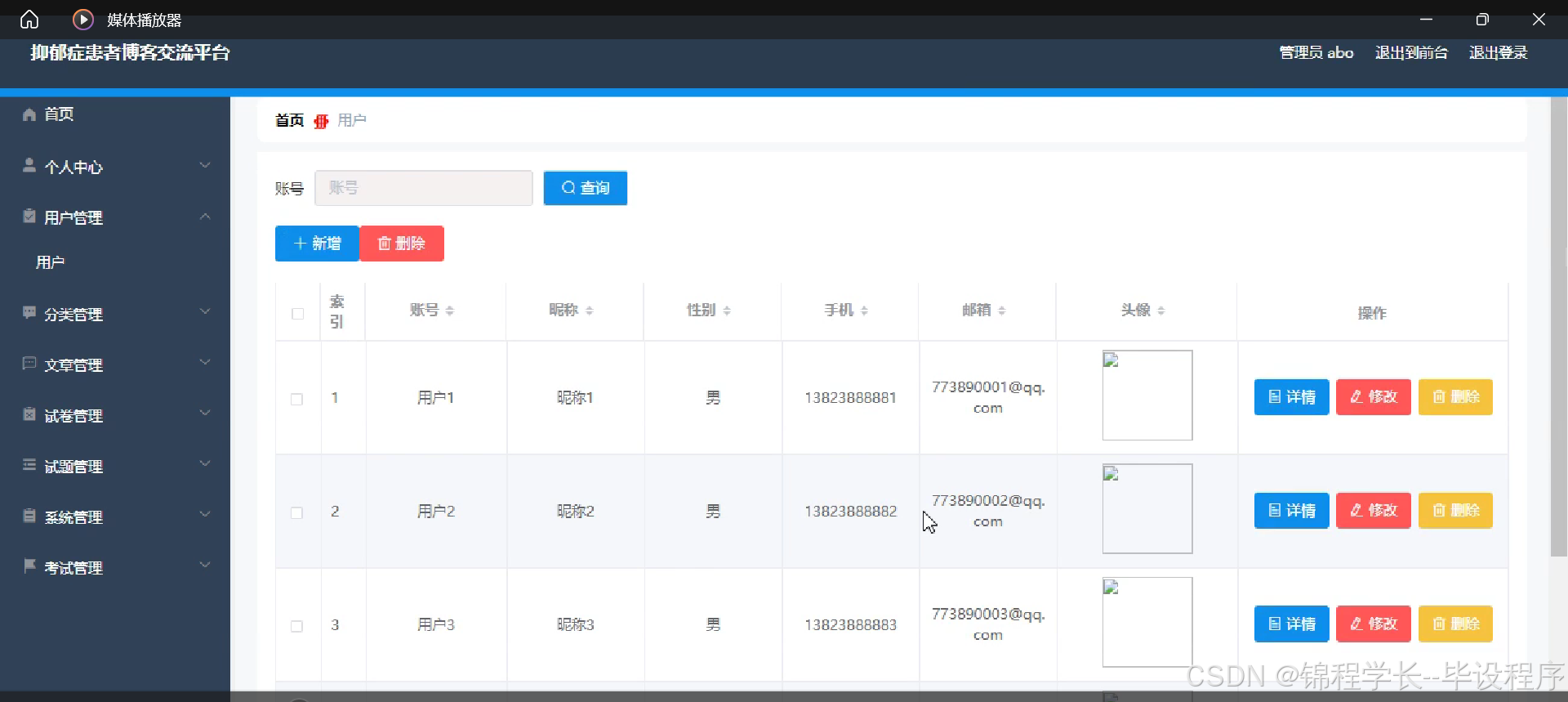
Task: Check the checkbox for row 用户3
Action: [296, 626]
